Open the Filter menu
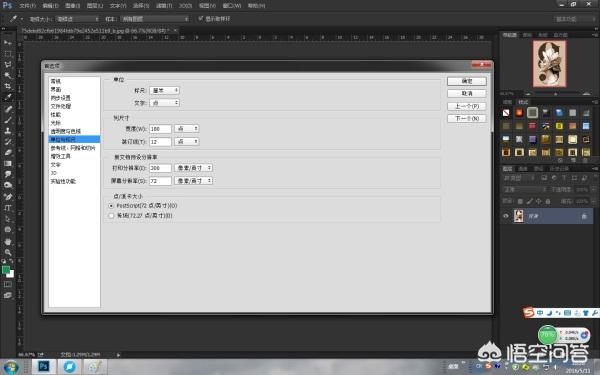This screenshot has height=375, width=600. click(x=164, y=6)
